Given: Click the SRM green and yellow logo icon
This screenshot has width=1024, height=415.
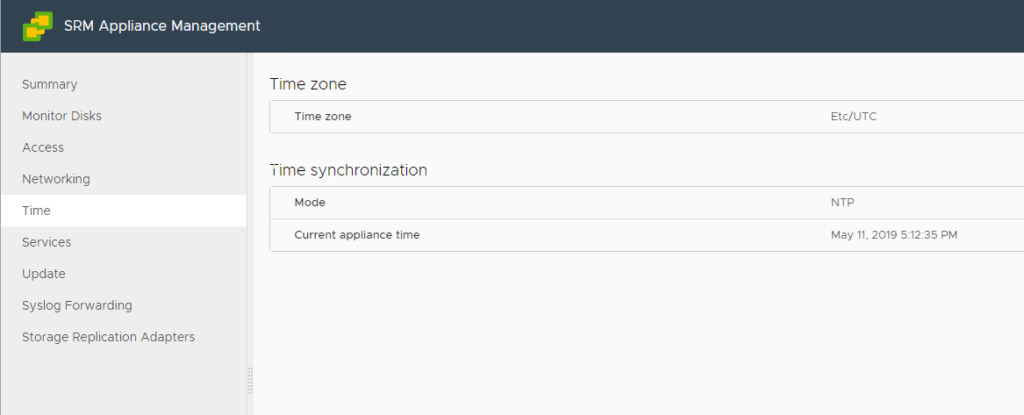Looking at the screenshot, I should (38, 26).
